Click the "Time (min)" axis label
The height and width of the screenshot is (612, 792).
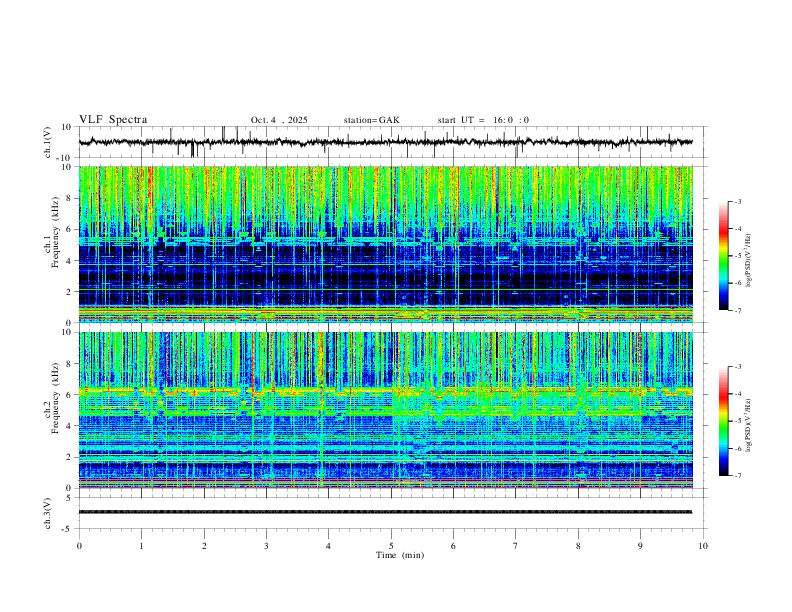[400, 555]
